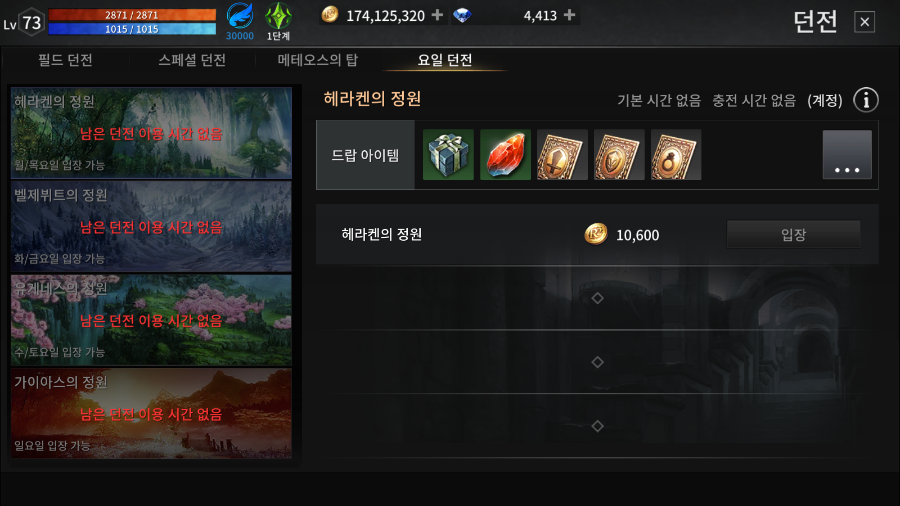Select the red crystal drop item
The width and height of the screenshot is (900, 506).
tap(505, 155)
